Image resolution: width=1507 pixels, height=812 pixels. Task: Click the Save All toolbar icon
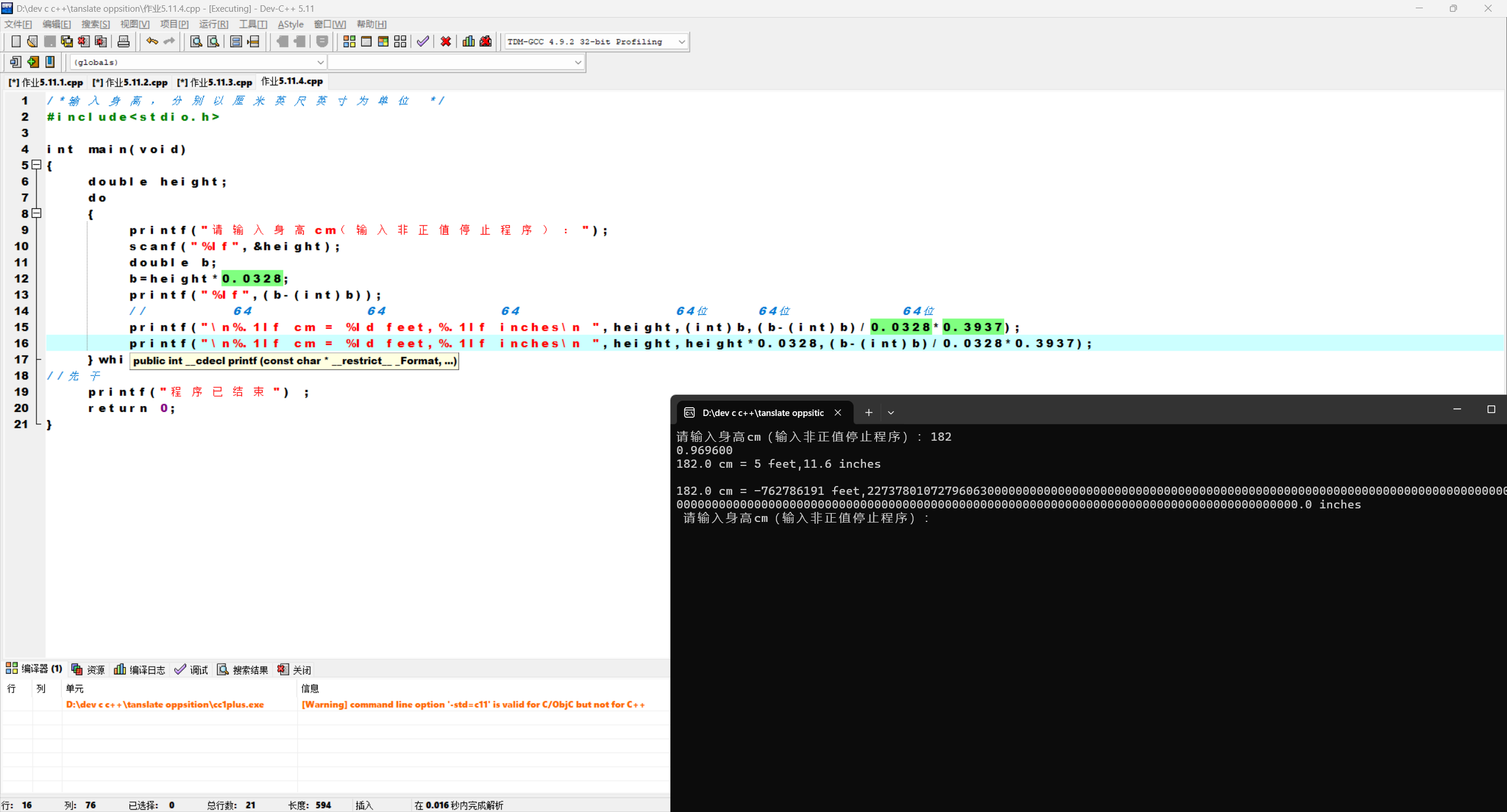[67, 41]
